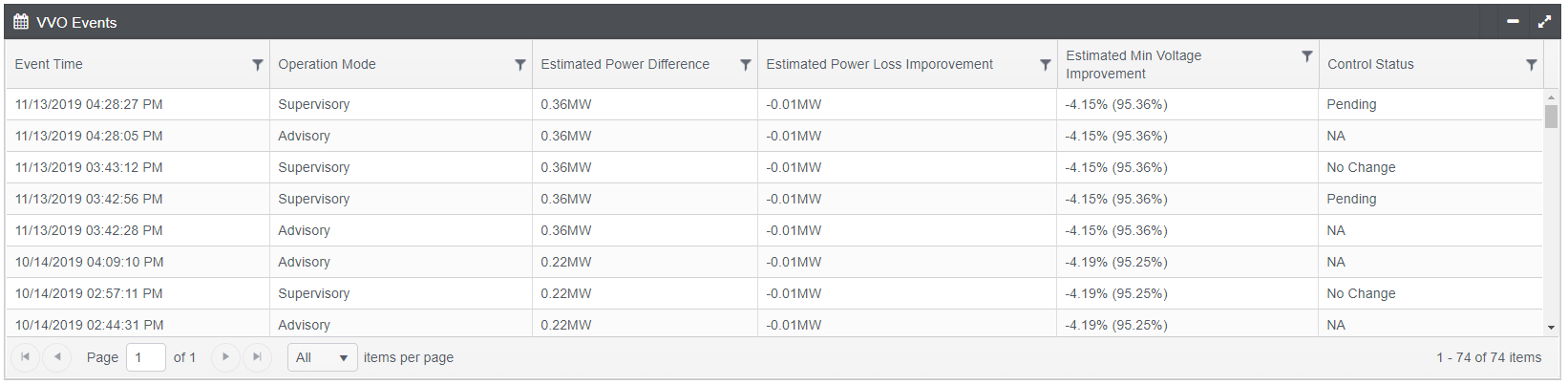Open Estimated Power Difference column filter
The image size is (1568, 385).
[x=745, y=65]
